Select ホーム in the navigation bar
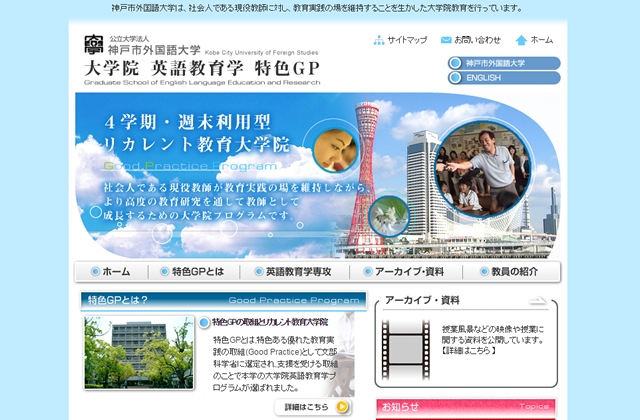This screenshot has width=640, height=420. click(111, 272)
